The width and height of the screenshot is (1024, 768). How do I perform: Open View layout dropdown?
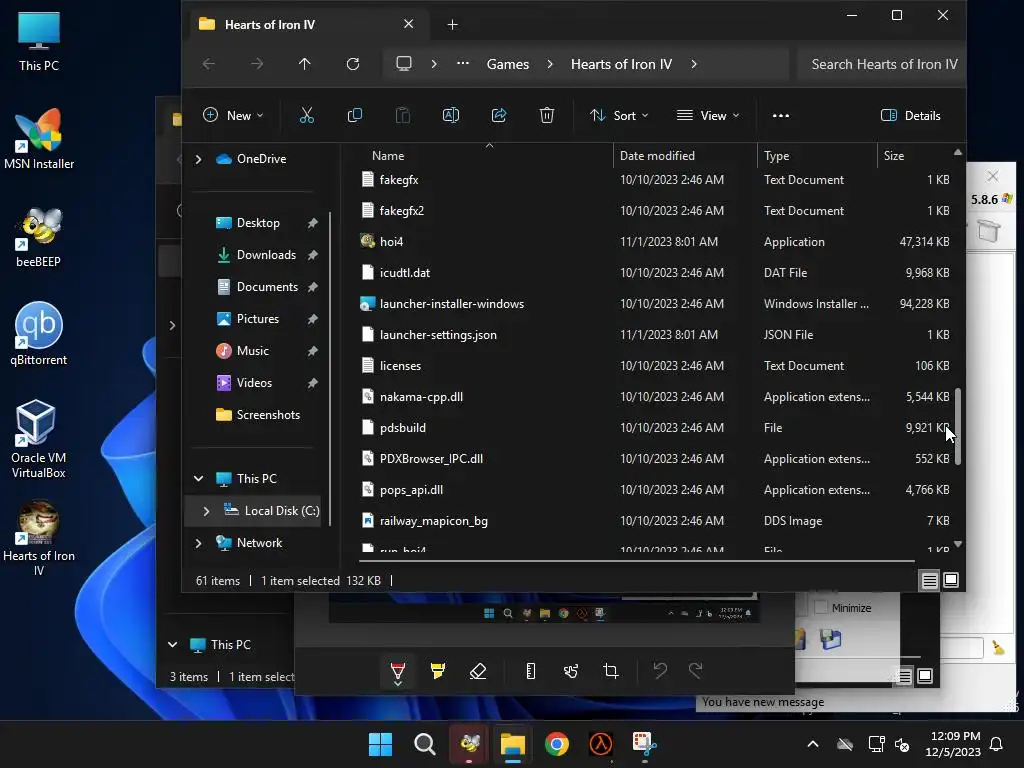pos(708,116)
